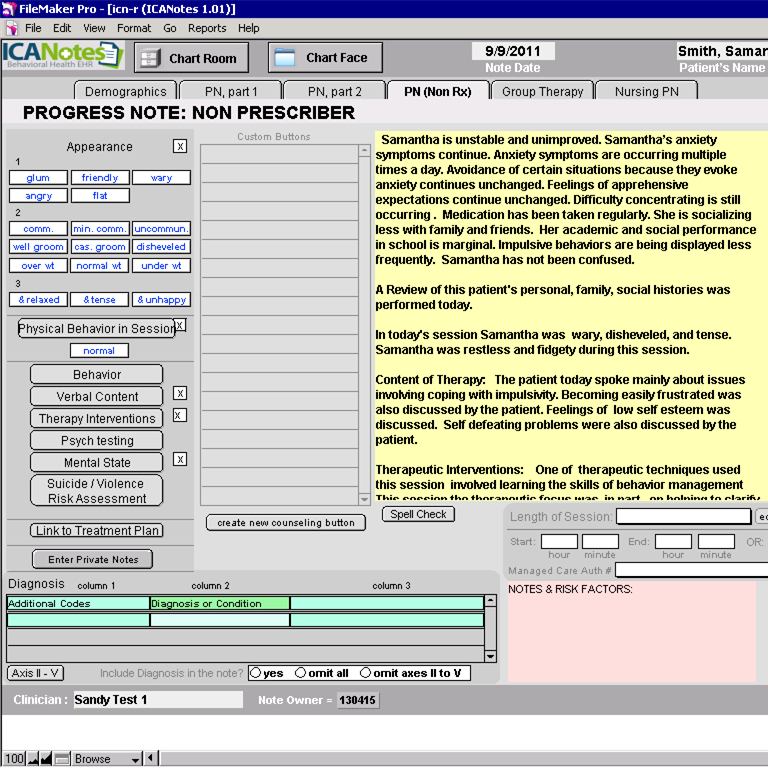Screen dimensions: 768x768
Task: Toggle the status area icon
Action: point(60,759)
